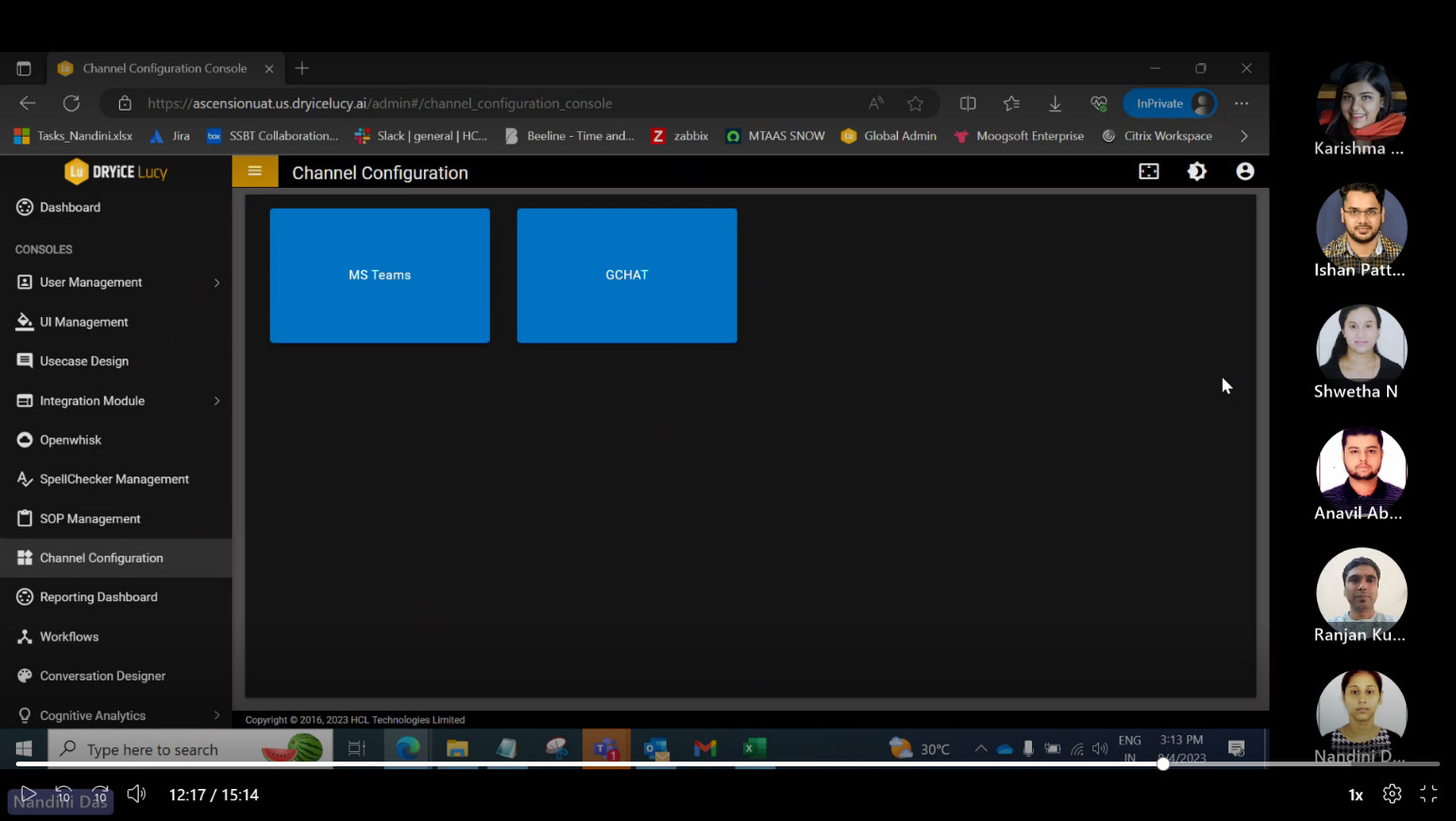This screenshot has height=821, width=1456.
Task: Click the video progress bar scrubber
Action: pyautogui.click(x=1163, y=763)
